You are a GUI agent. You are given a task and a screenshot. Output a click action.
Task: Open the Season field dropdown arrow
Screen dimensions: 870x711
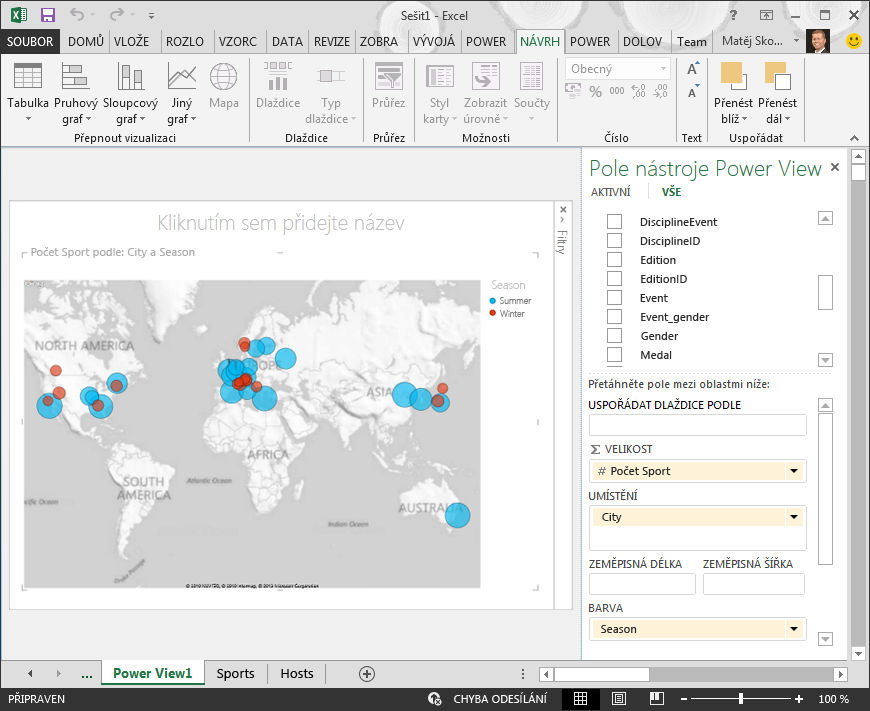(794, 629)
